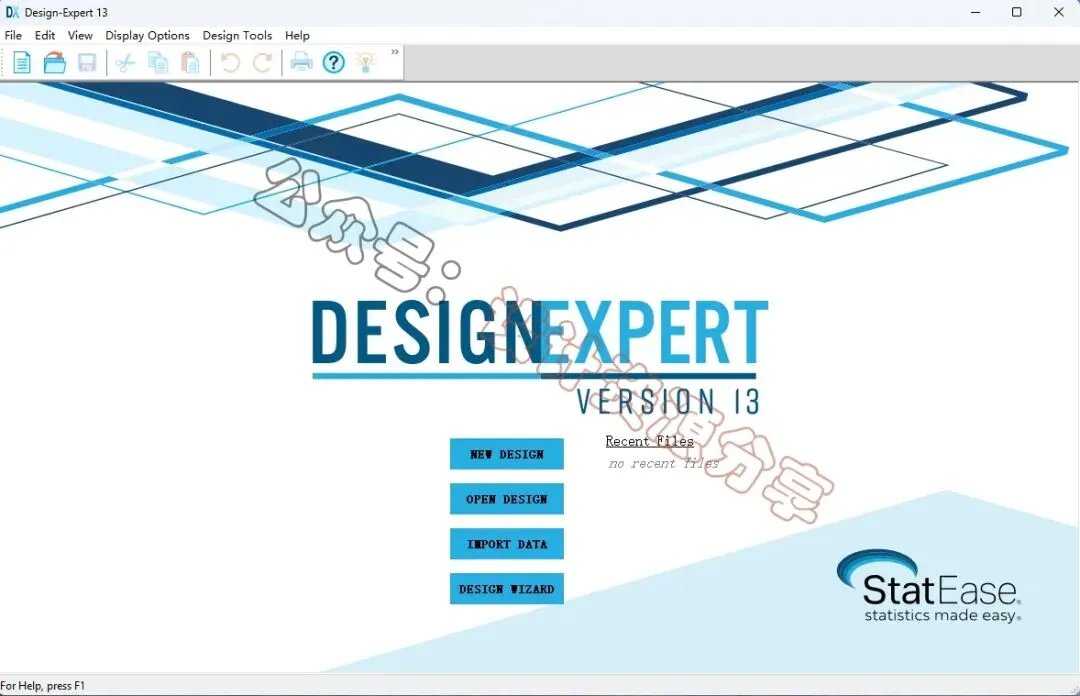Close the Design-Expert 13 window

(1059, 12)
